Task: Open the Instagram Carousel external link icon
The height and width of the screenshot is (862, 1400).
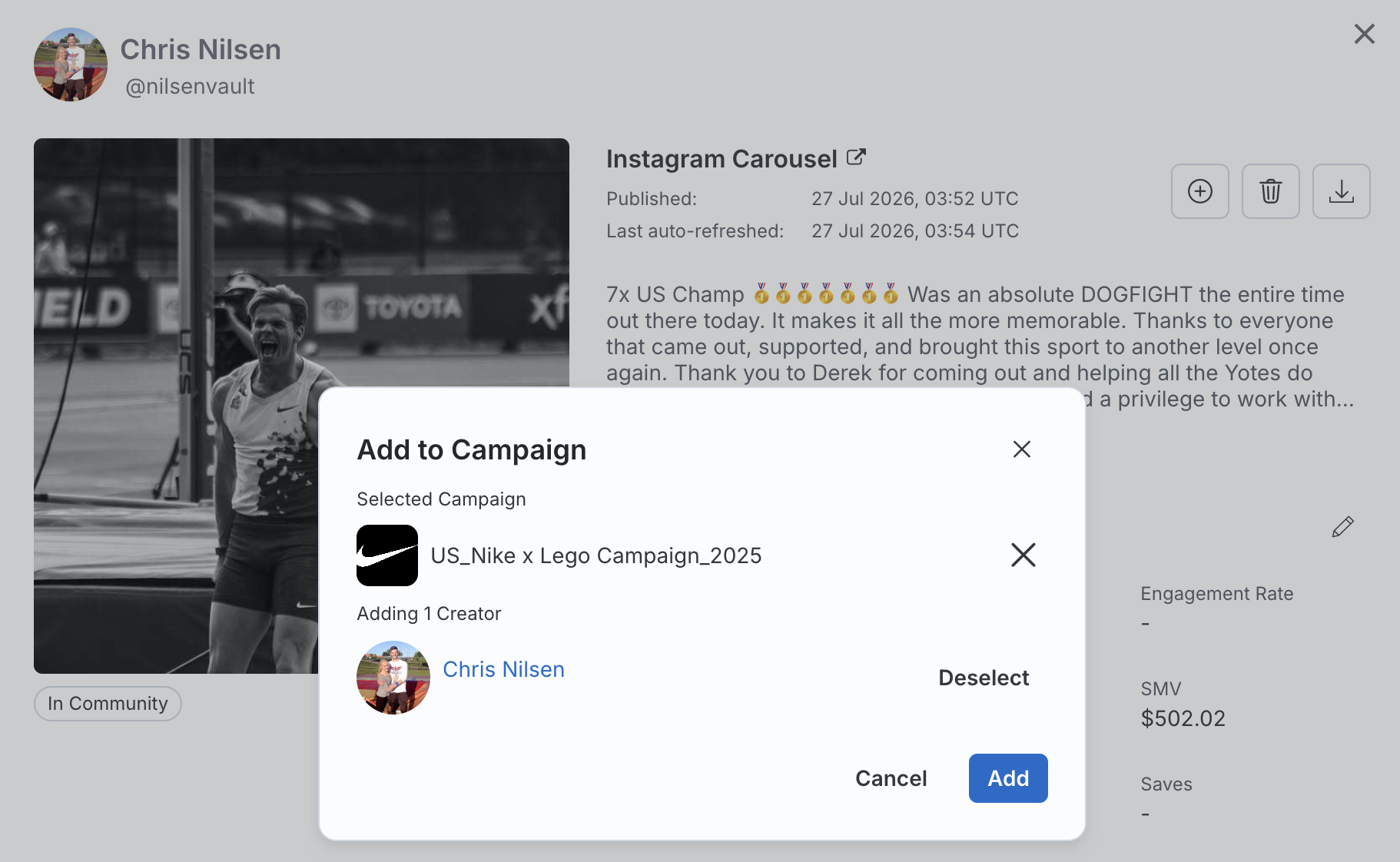Action: tap(856, 157)
